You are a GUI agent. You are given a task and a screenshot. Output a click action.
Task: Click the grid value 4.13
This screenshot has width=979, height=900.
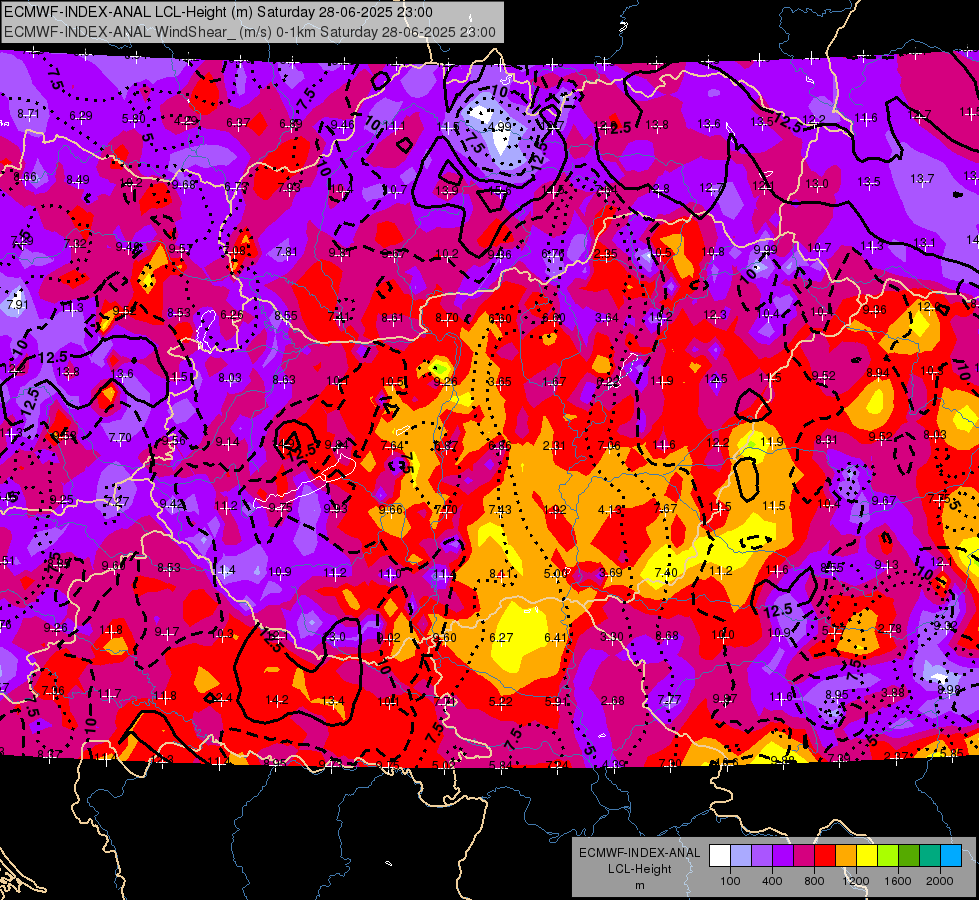tap(609, 510)
